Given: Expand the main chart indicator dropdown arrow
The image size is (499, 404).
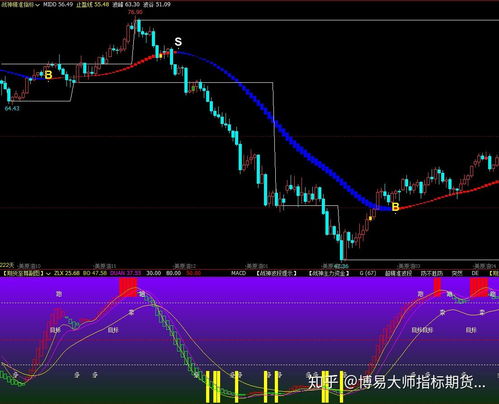Looking at the screenshot, I should (37, 5).
